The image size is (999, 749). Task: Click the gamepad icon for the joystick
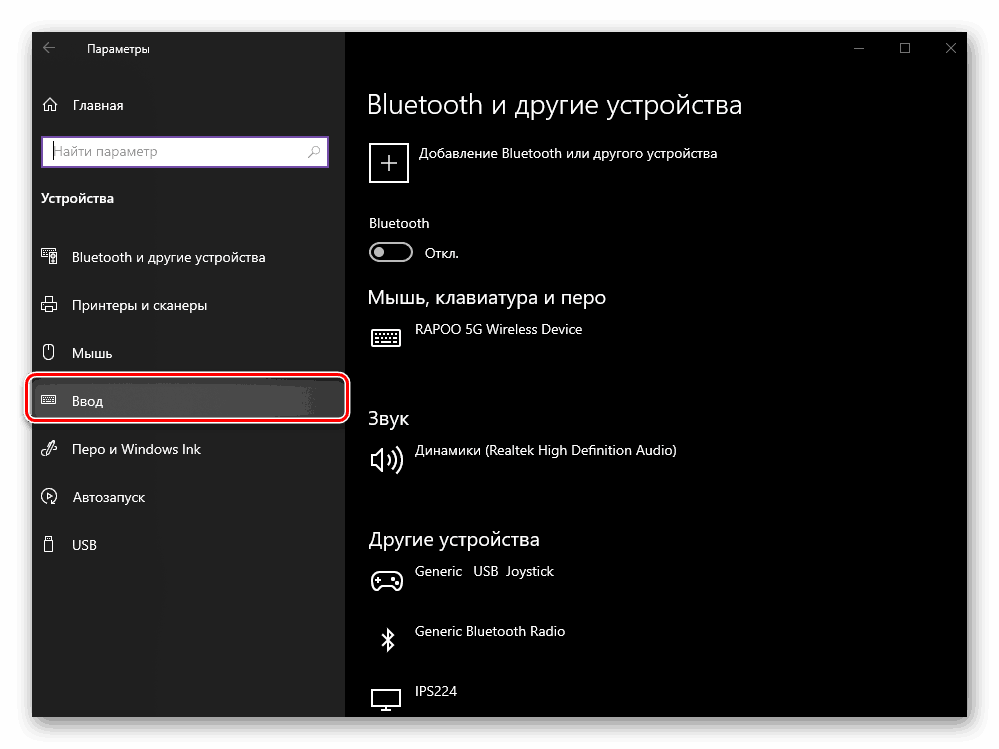[387, 581]
